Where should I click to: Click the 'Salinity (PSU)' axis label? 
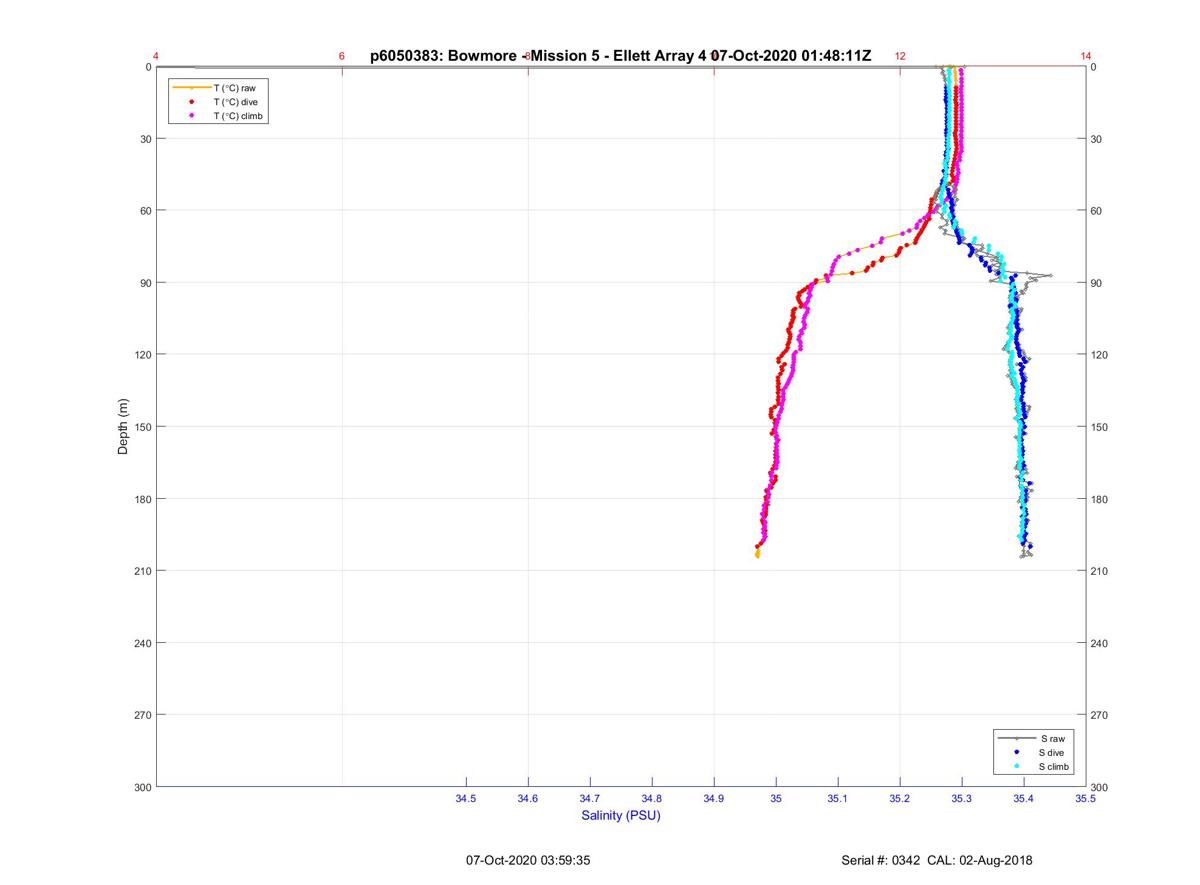(x=621, y=816)
